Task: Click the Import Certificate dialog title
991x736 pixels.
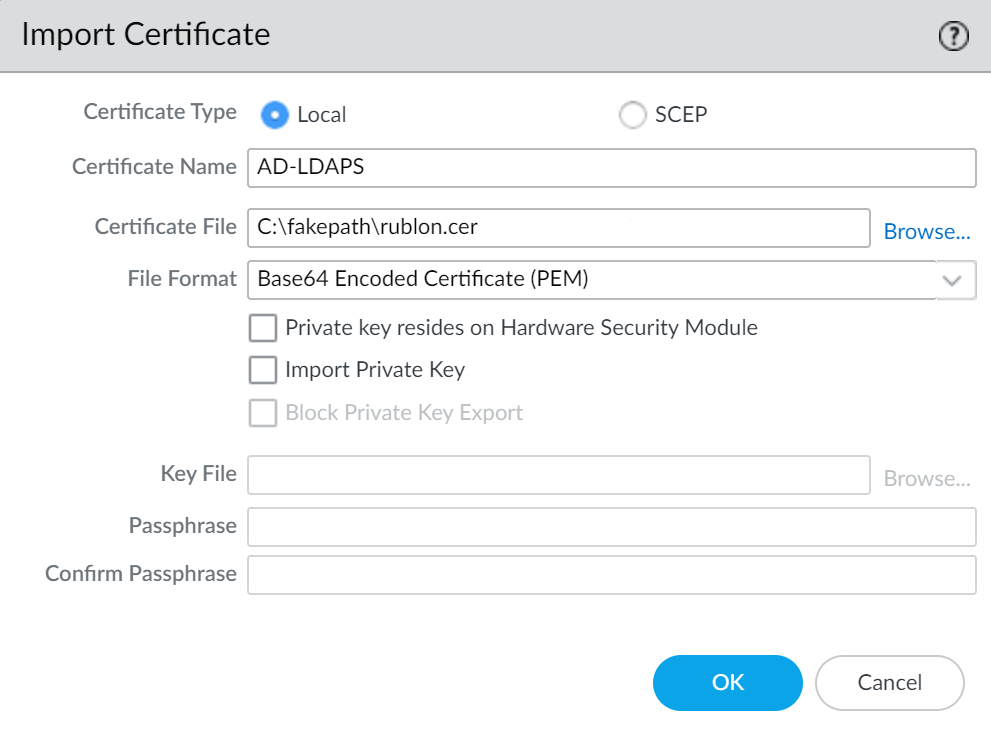Action: pyautogui.click(x=146, y=35)
